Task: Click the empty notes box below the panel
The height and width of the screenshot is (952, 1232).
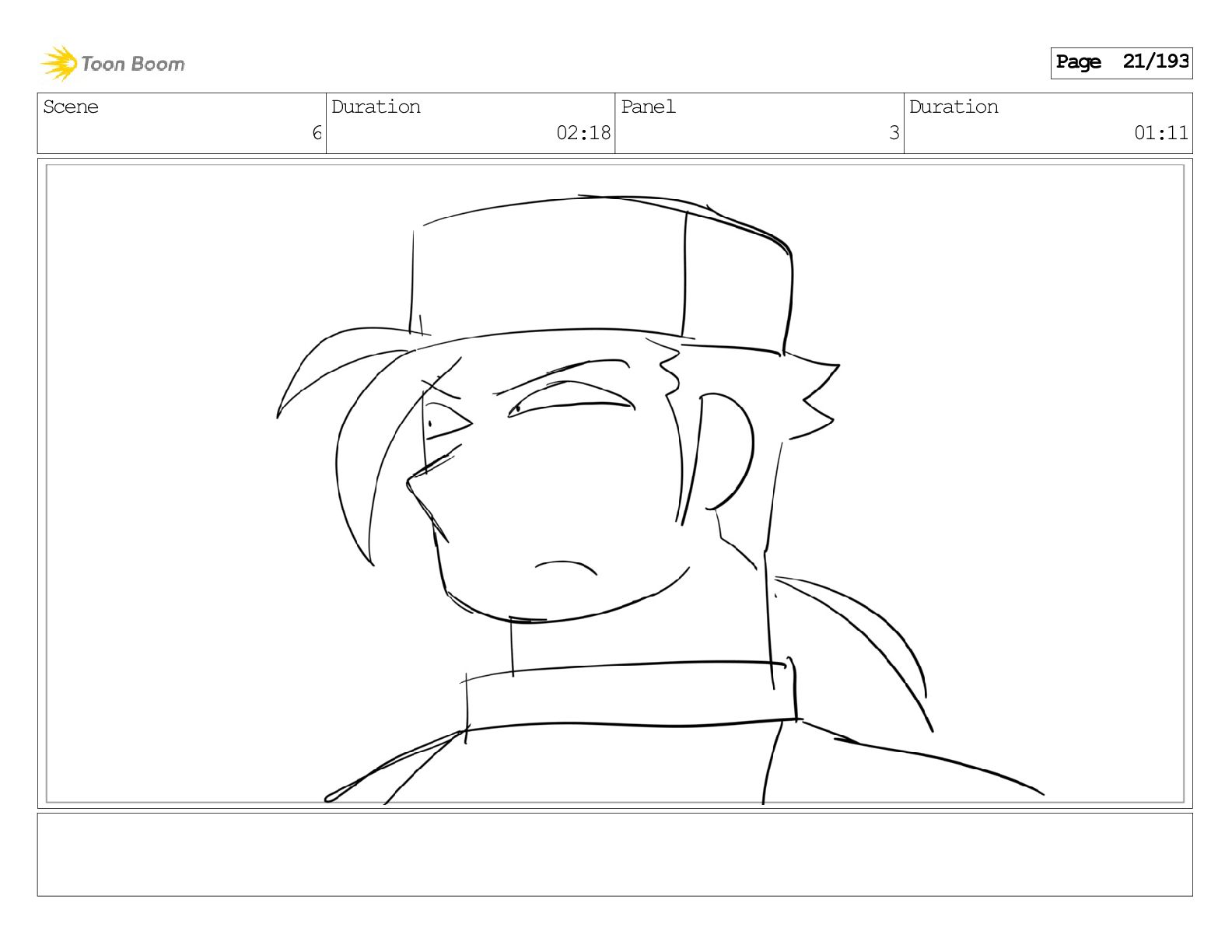Action: [615, 855]
